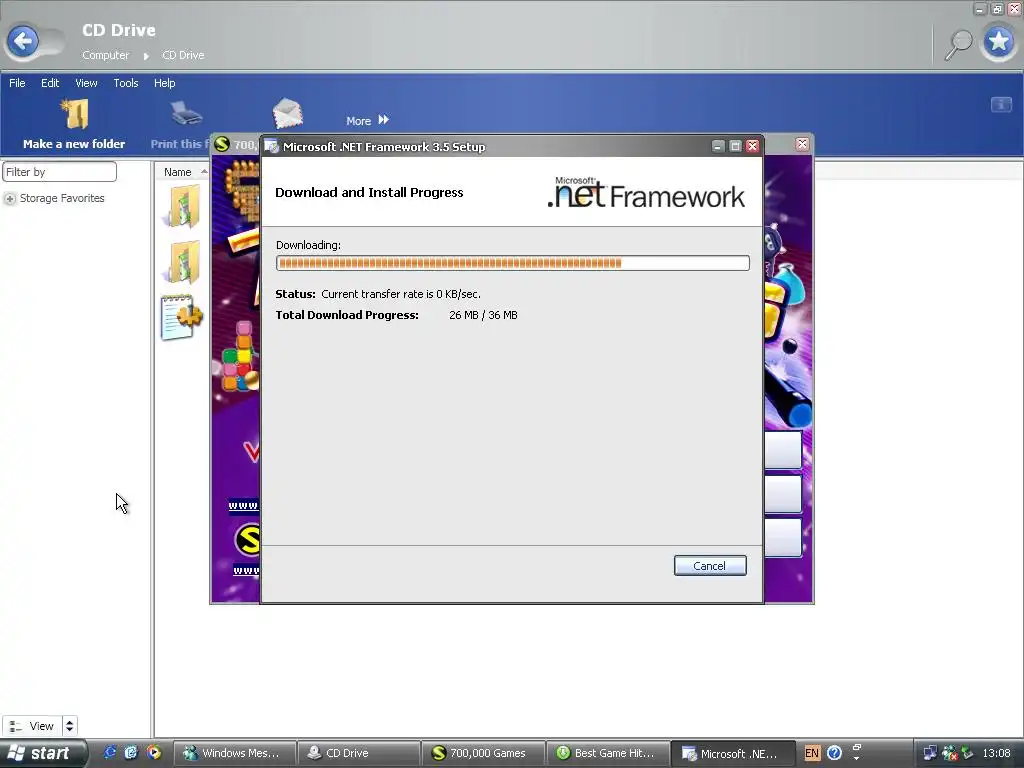Screen dimensions: 1024x768
Task: Switch to Best Game Hits taskbar button
Action: click(607, 753)
